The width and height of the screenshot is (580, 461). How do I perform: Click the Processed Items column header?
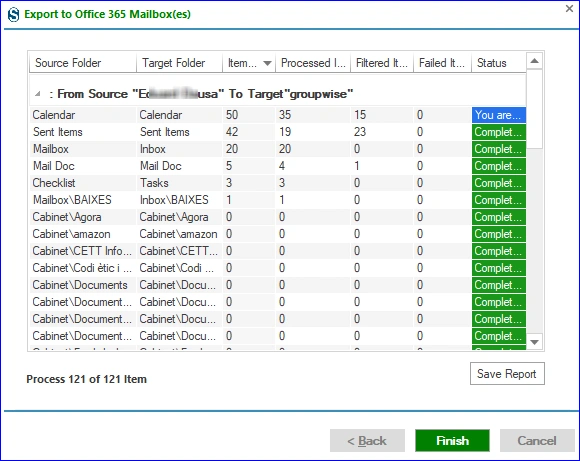[313, 63]
